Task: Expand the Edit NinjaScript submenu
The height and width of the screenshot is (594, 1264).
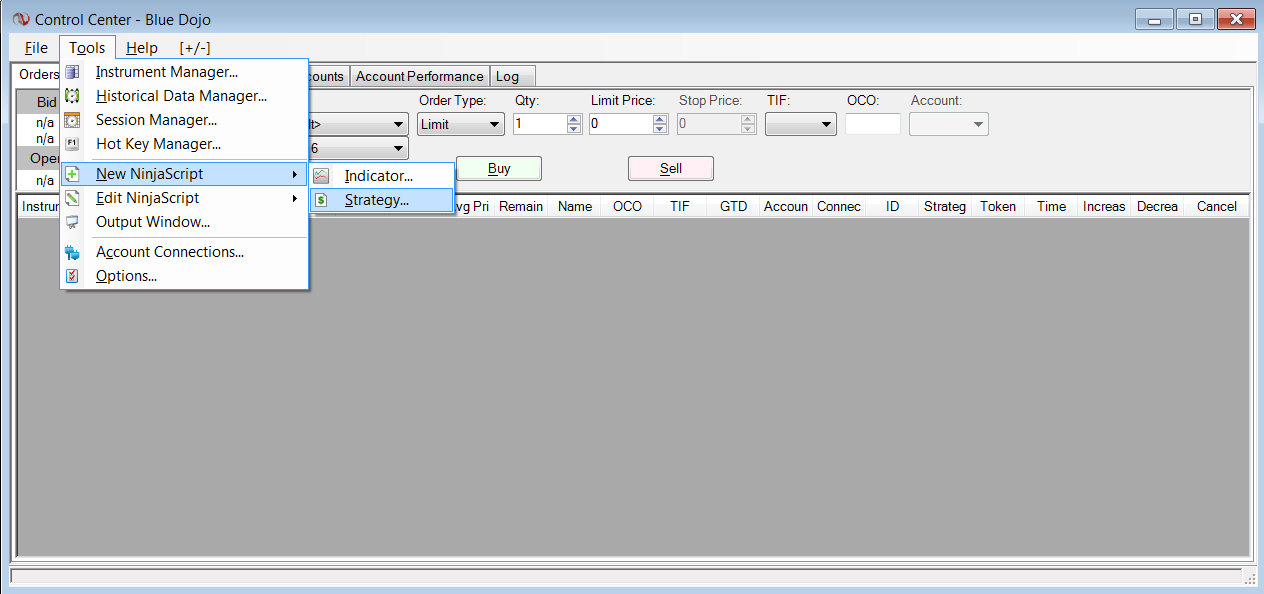Action: tap(185, 198)
